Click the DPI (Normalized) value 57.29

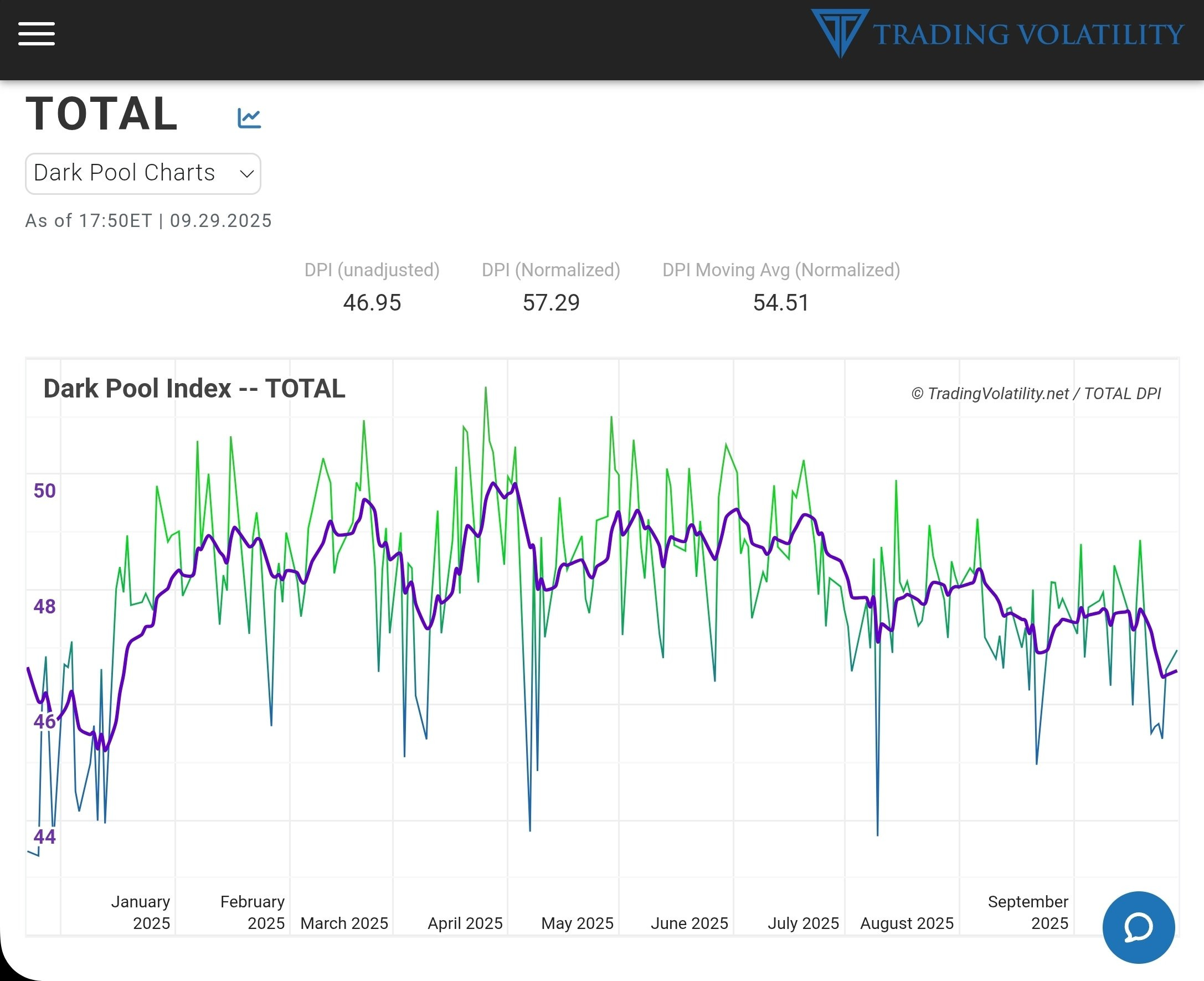550,303
